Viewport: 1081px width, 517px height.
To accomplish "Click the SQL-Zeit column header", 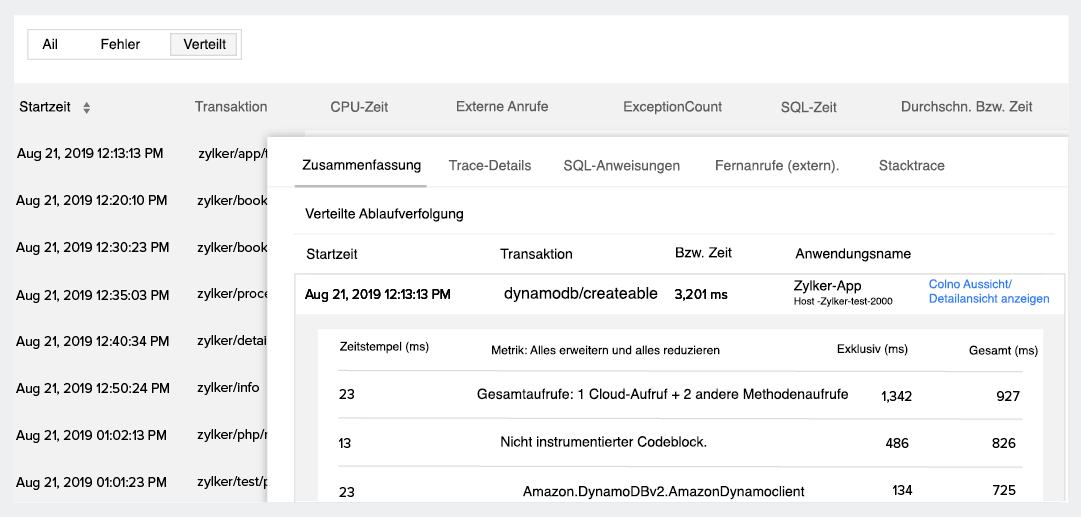I will [809, 107].
